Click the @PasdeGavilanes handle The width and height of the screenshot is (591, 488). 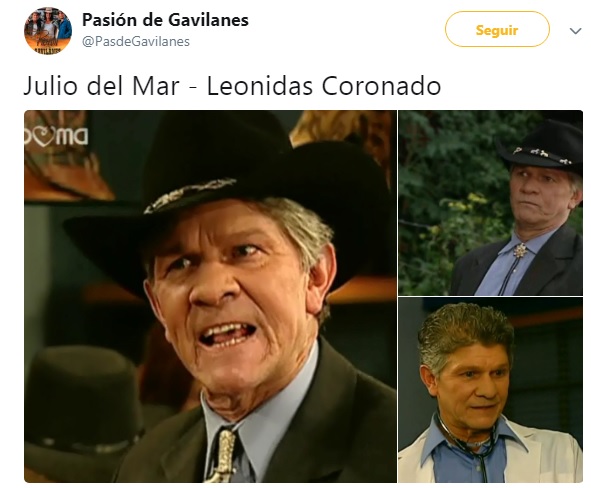[x=136, y=41]
